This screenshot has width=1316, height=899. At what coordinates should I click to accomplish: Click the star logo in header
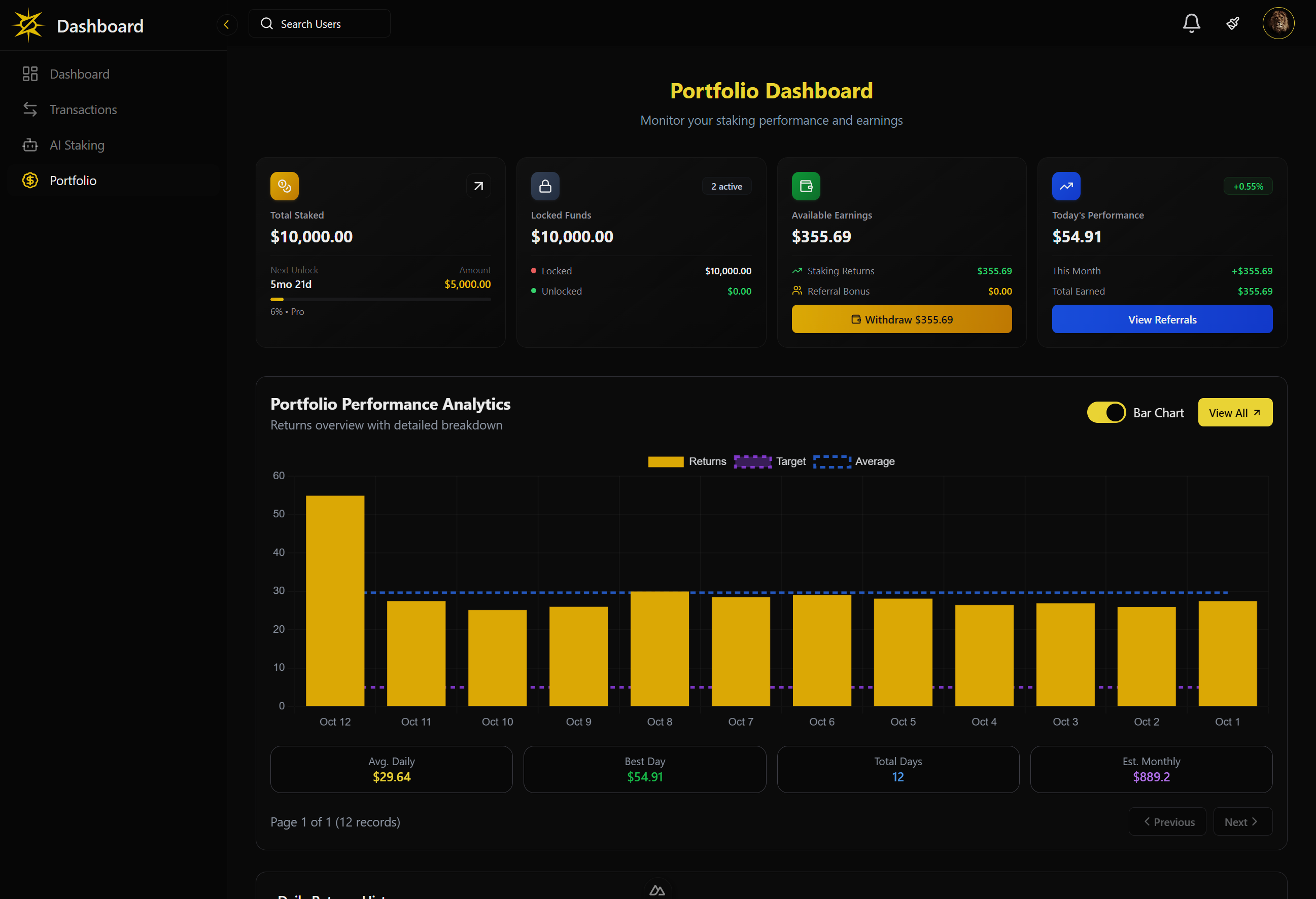click(28, 25)
